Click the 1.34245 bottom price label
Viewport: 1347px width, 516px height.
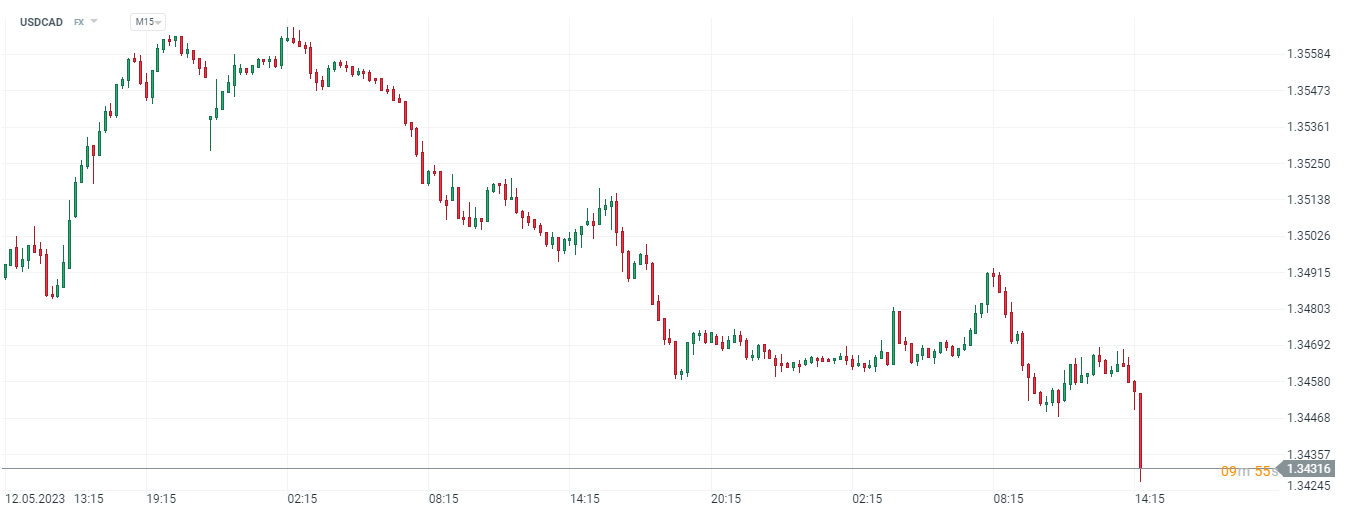1308,487
